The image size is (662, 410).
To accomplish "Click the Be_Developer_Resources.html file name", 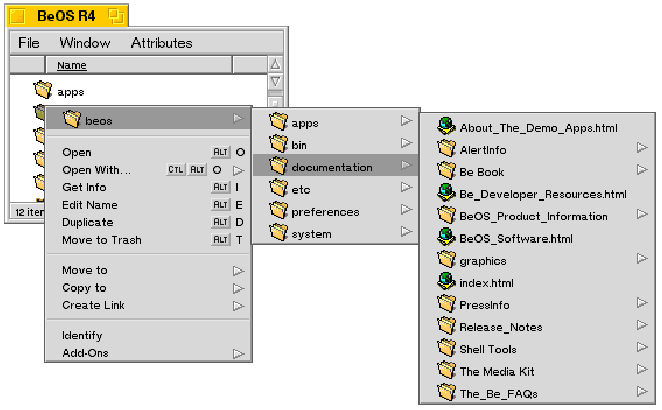I will click(x=543, y=194).
